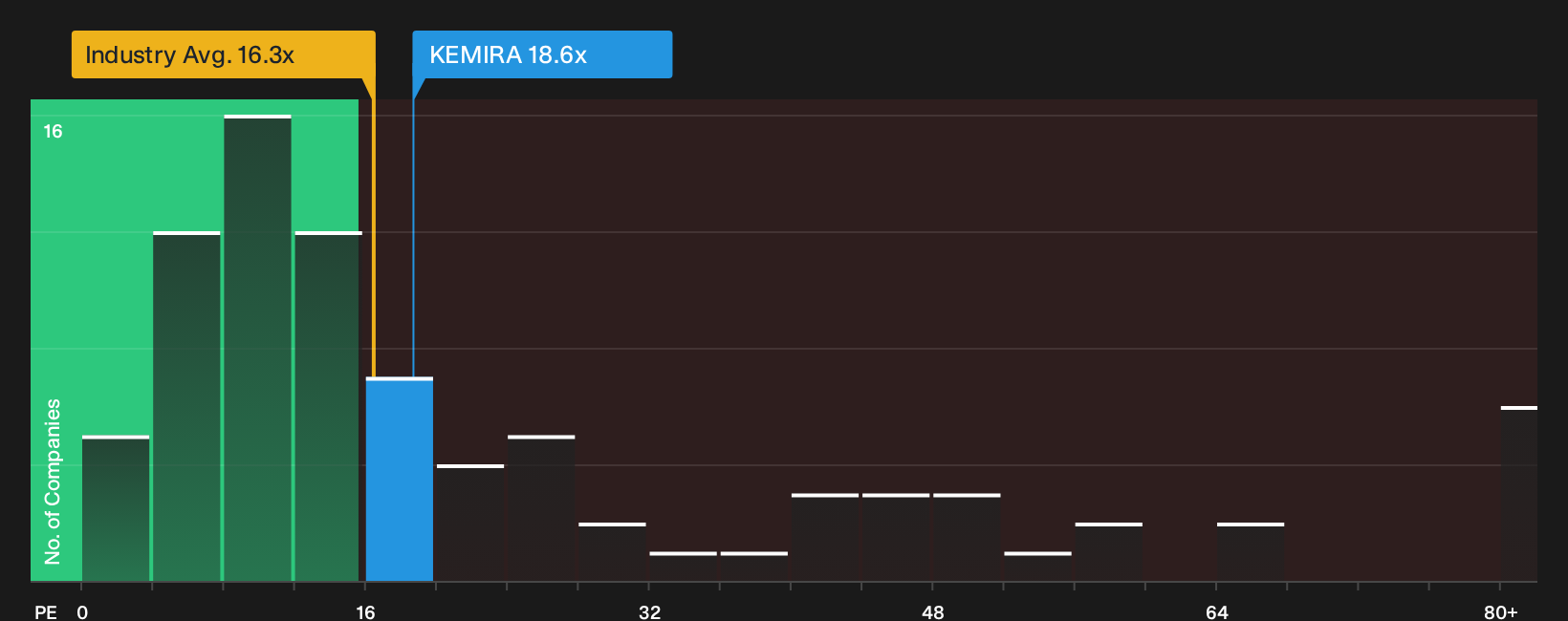The image size is (1568, 621).
Task: Click the PE axis label
Action: click(46, 611)
